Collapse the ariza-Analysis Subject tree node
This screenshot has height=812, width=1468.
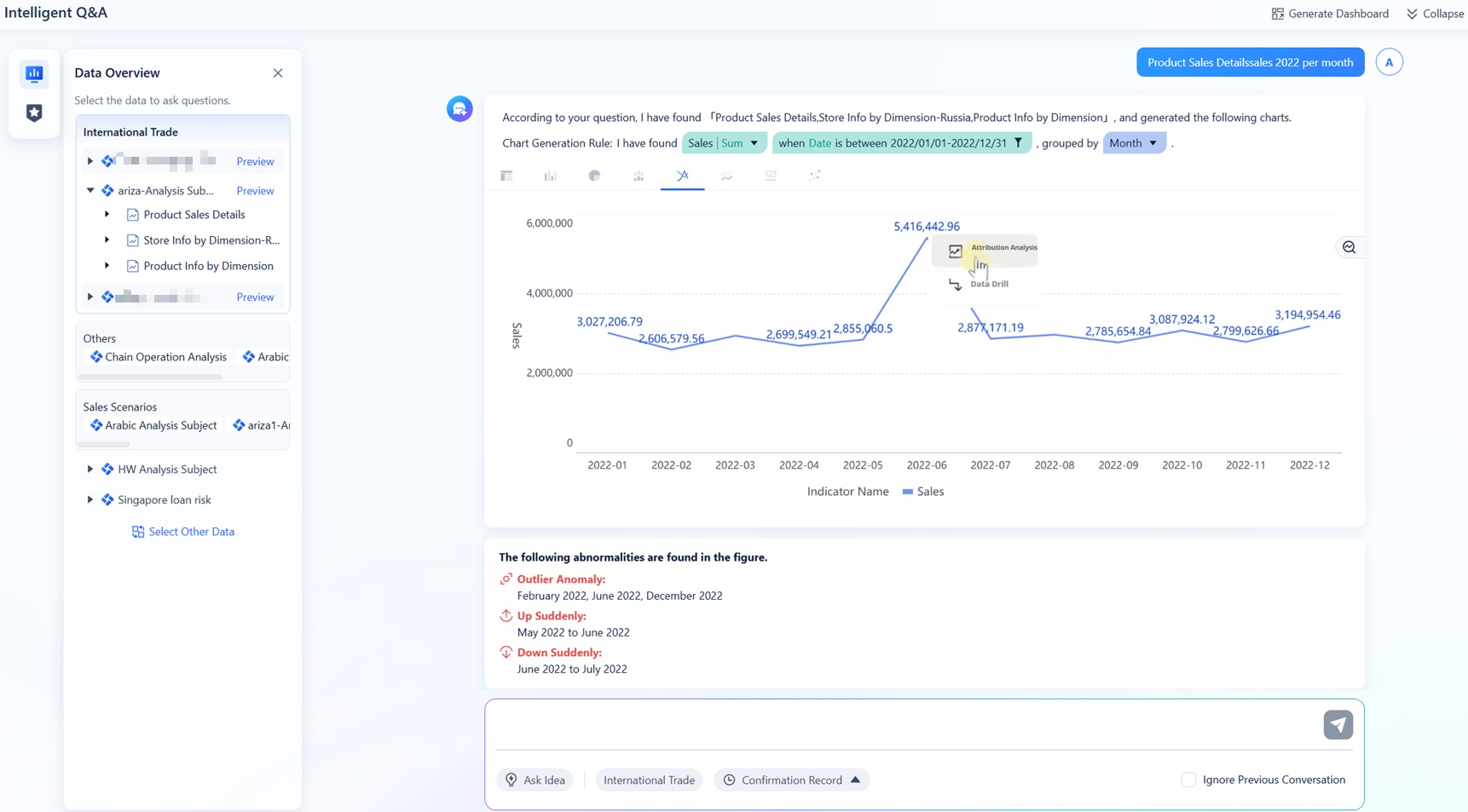click(90, 191)
